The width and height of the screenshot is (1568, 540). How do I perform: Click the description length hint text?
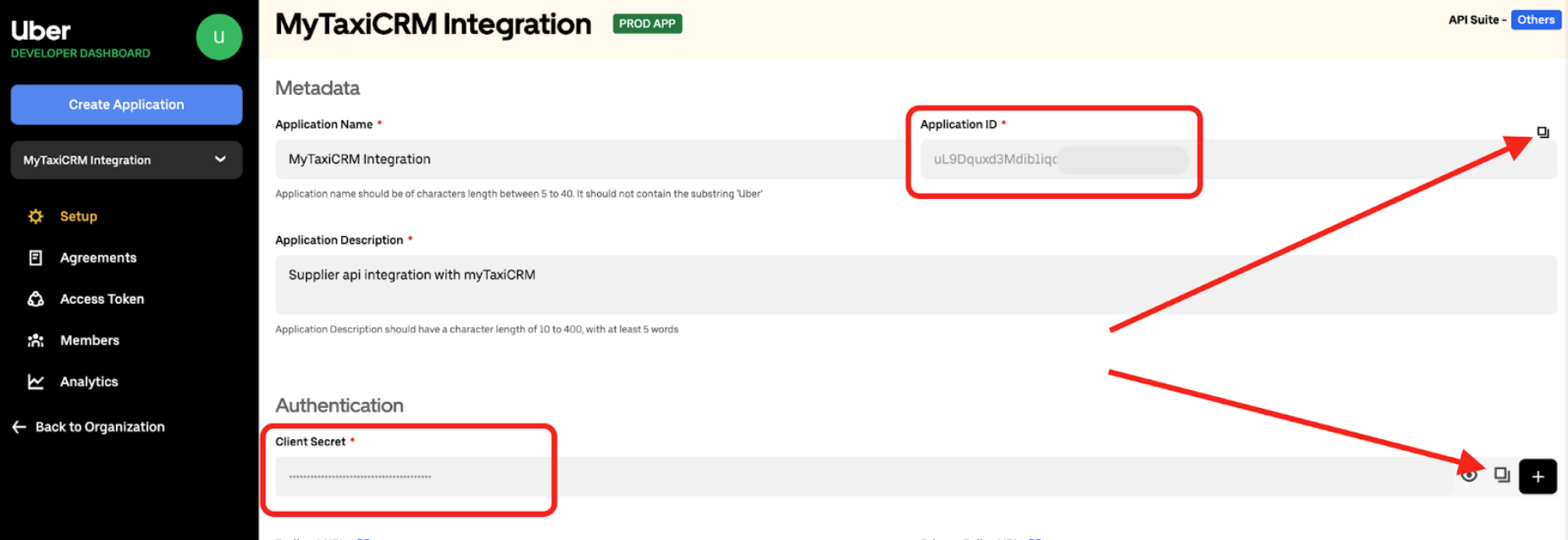tap(477, 329)
